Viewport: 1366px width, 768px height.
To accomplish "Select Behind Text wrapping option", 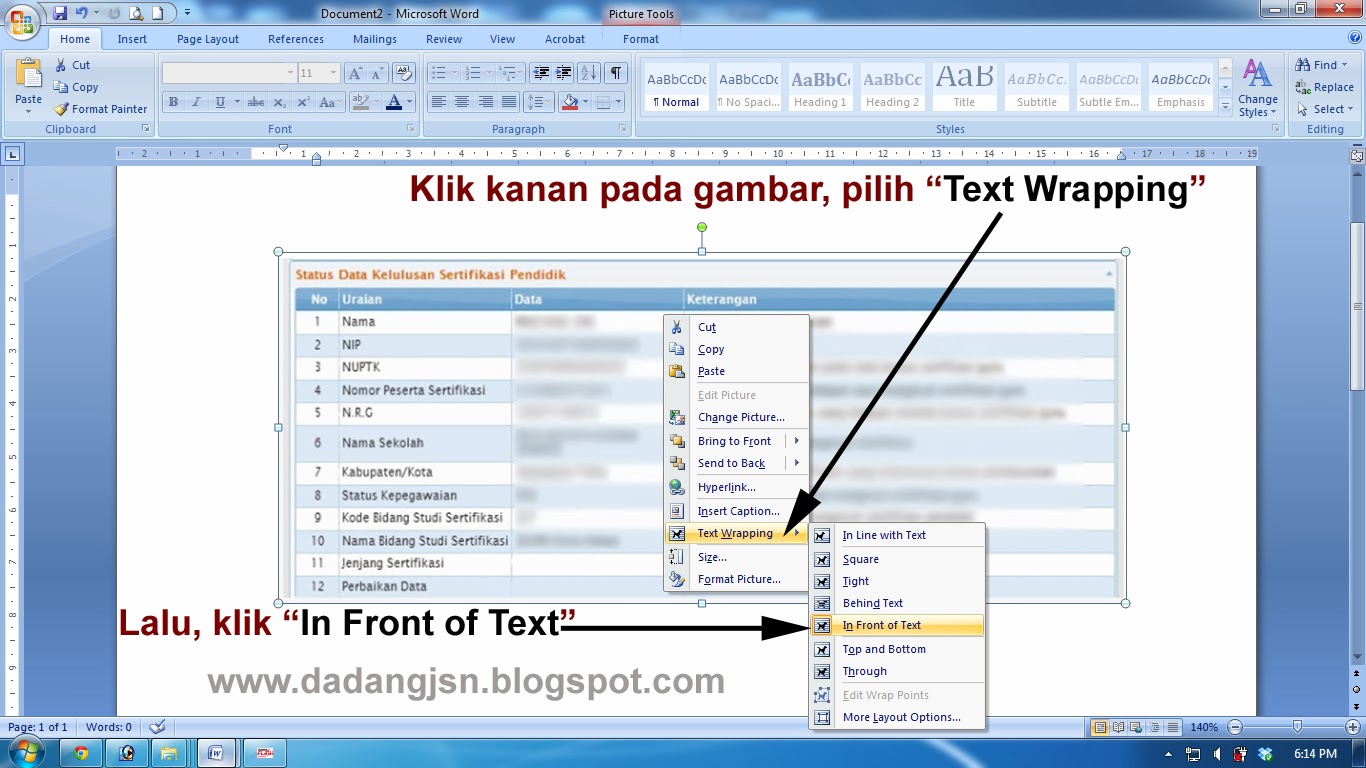I will coord(897,603).
